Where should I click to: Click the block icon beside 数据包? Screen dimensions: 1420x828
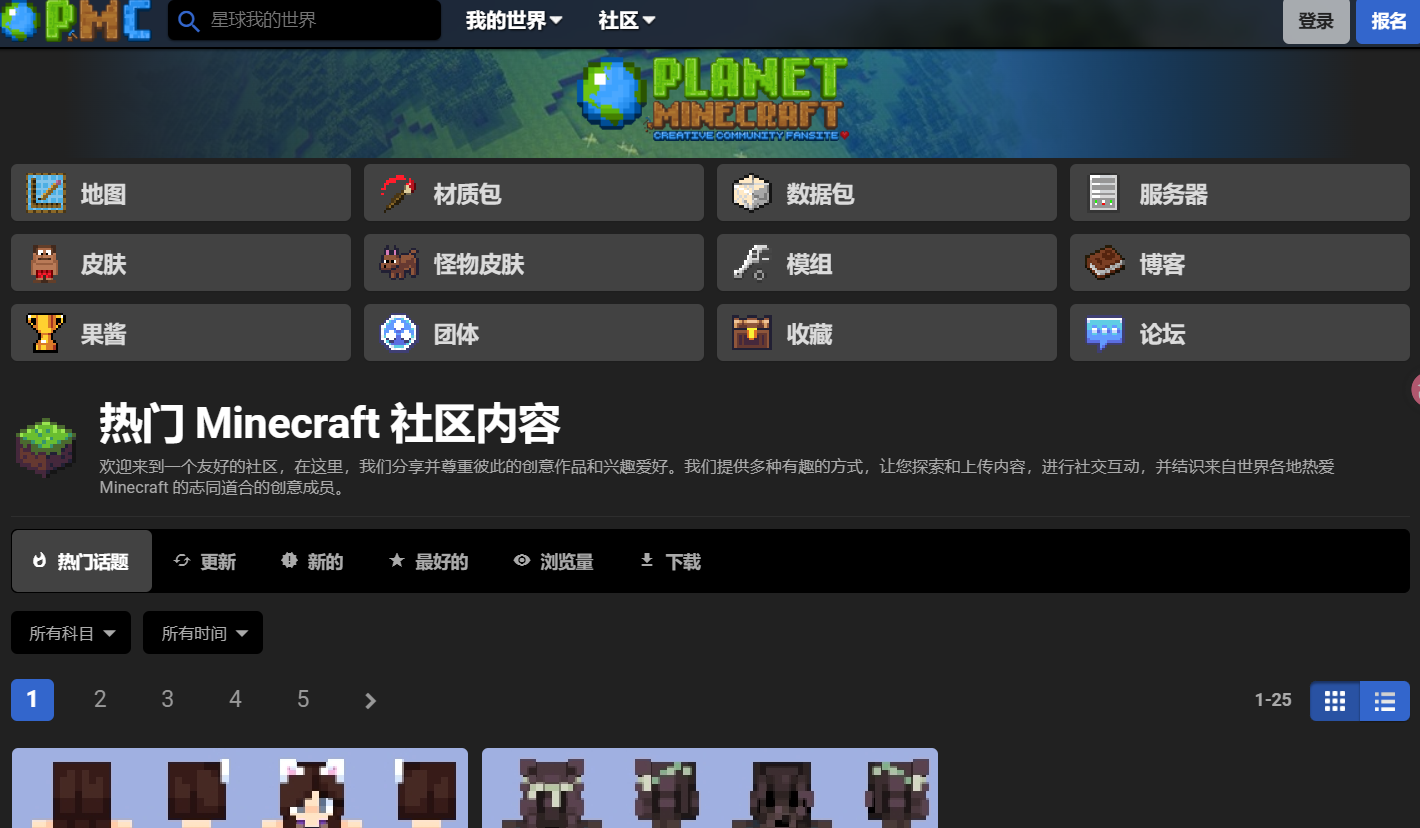click(751, 193)
